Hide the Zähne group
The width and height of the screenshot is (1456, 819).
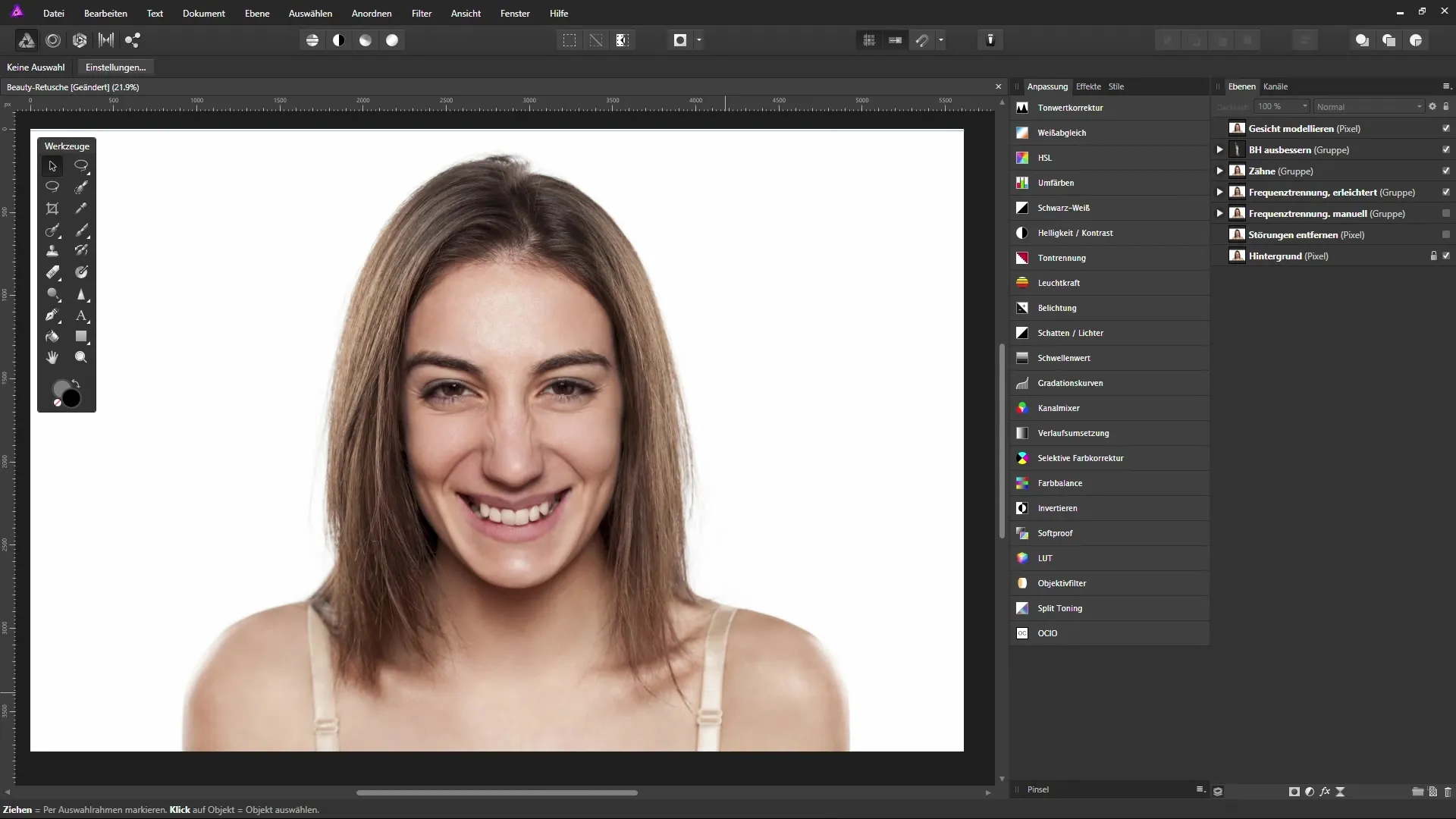pos(1446,171)
